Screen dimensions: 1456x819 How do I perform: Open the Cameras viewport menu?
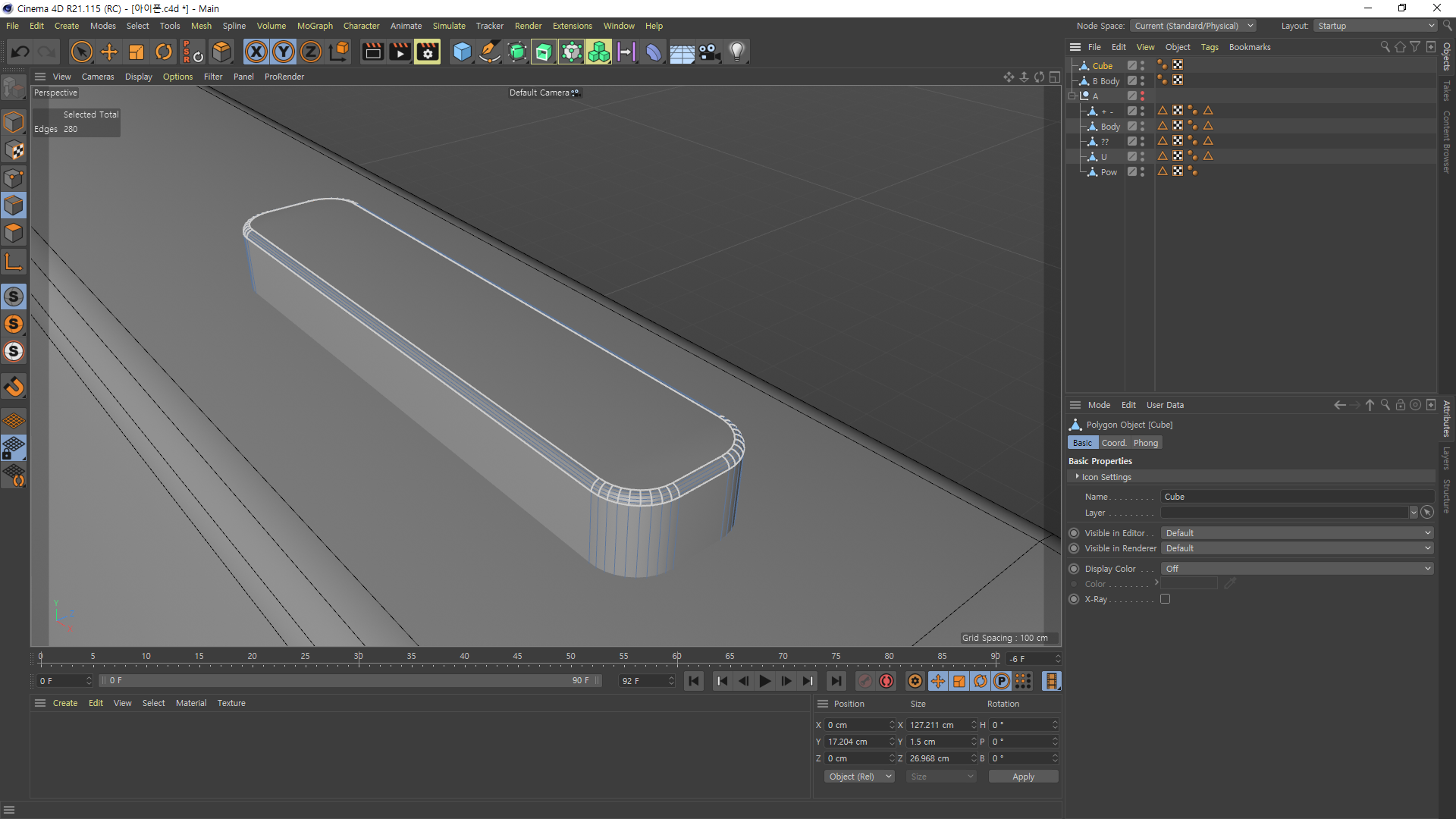point(97,77)
